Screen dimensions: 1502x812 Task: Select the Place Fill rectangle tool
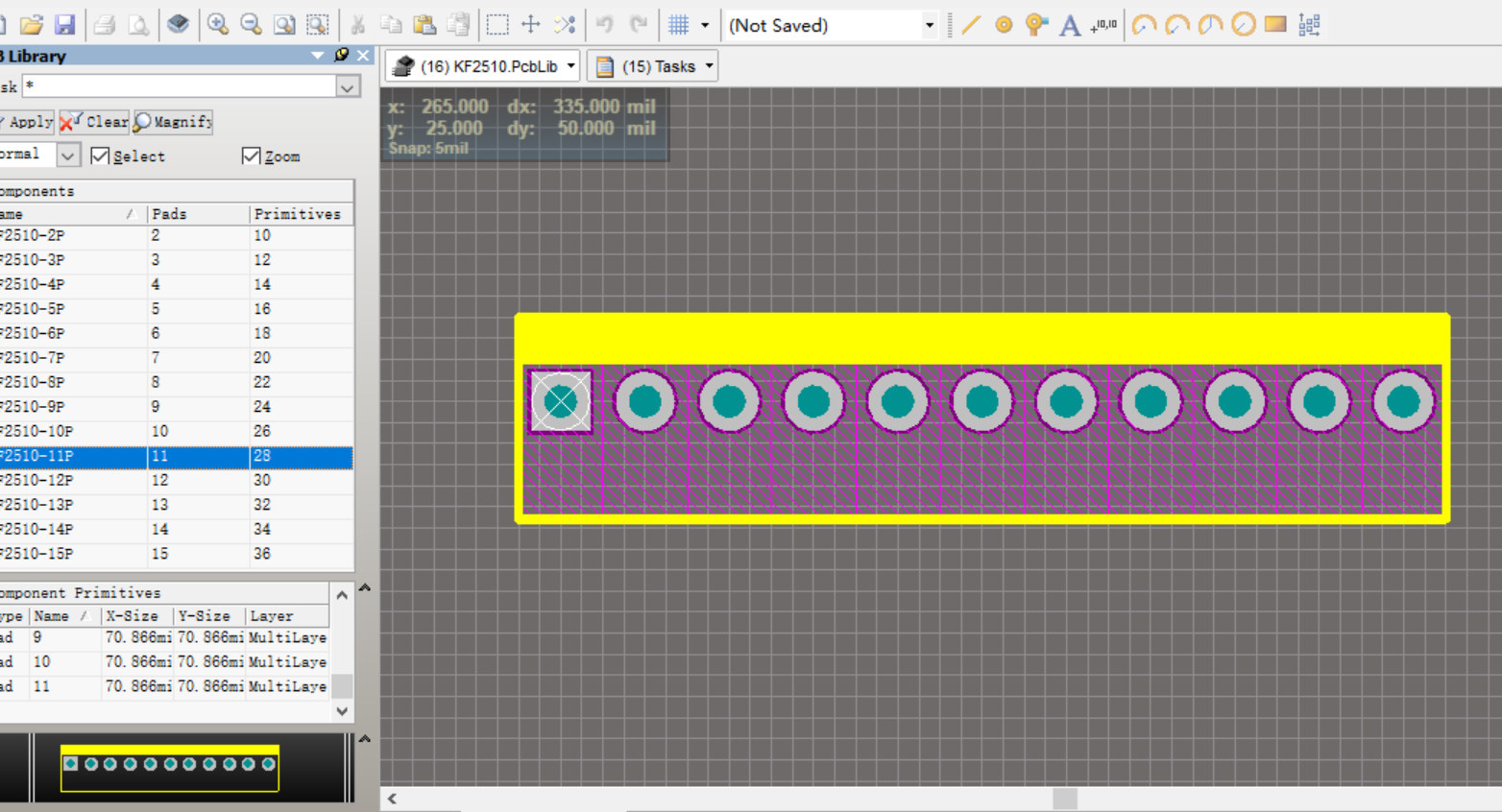coord(1275,25)
